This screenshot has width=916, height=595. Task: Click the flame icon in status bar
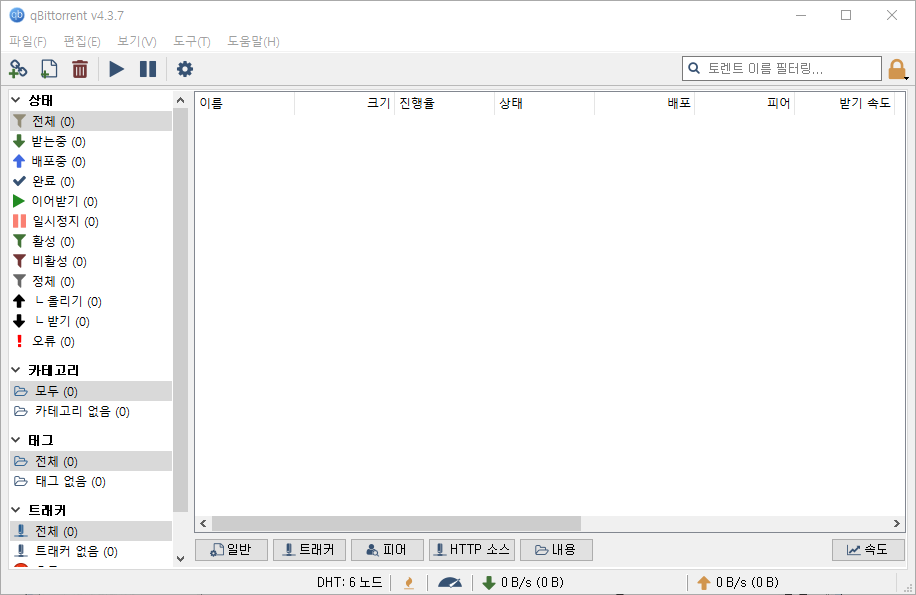coord(409,582)
